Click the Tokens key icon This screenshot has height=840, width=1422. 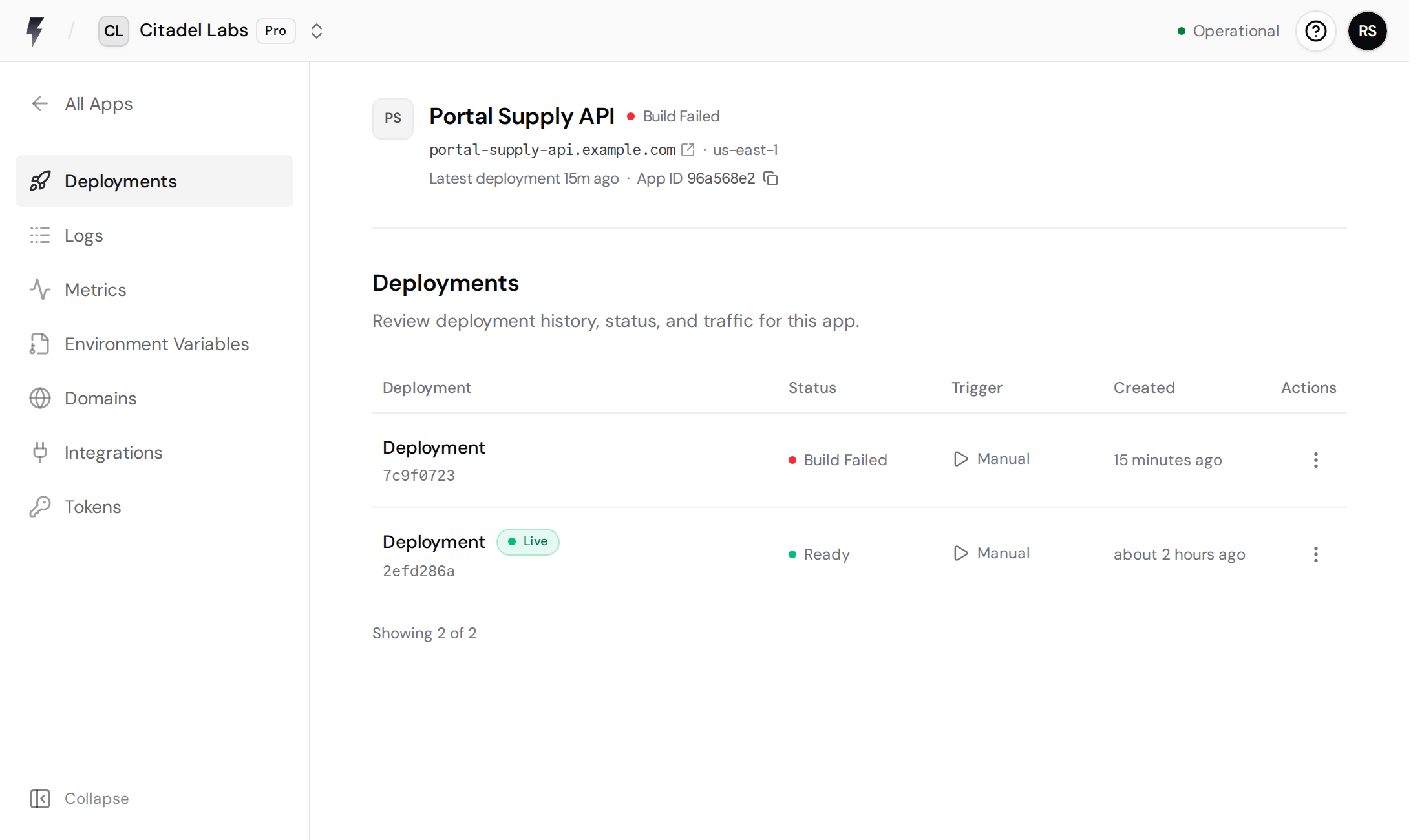40,507
